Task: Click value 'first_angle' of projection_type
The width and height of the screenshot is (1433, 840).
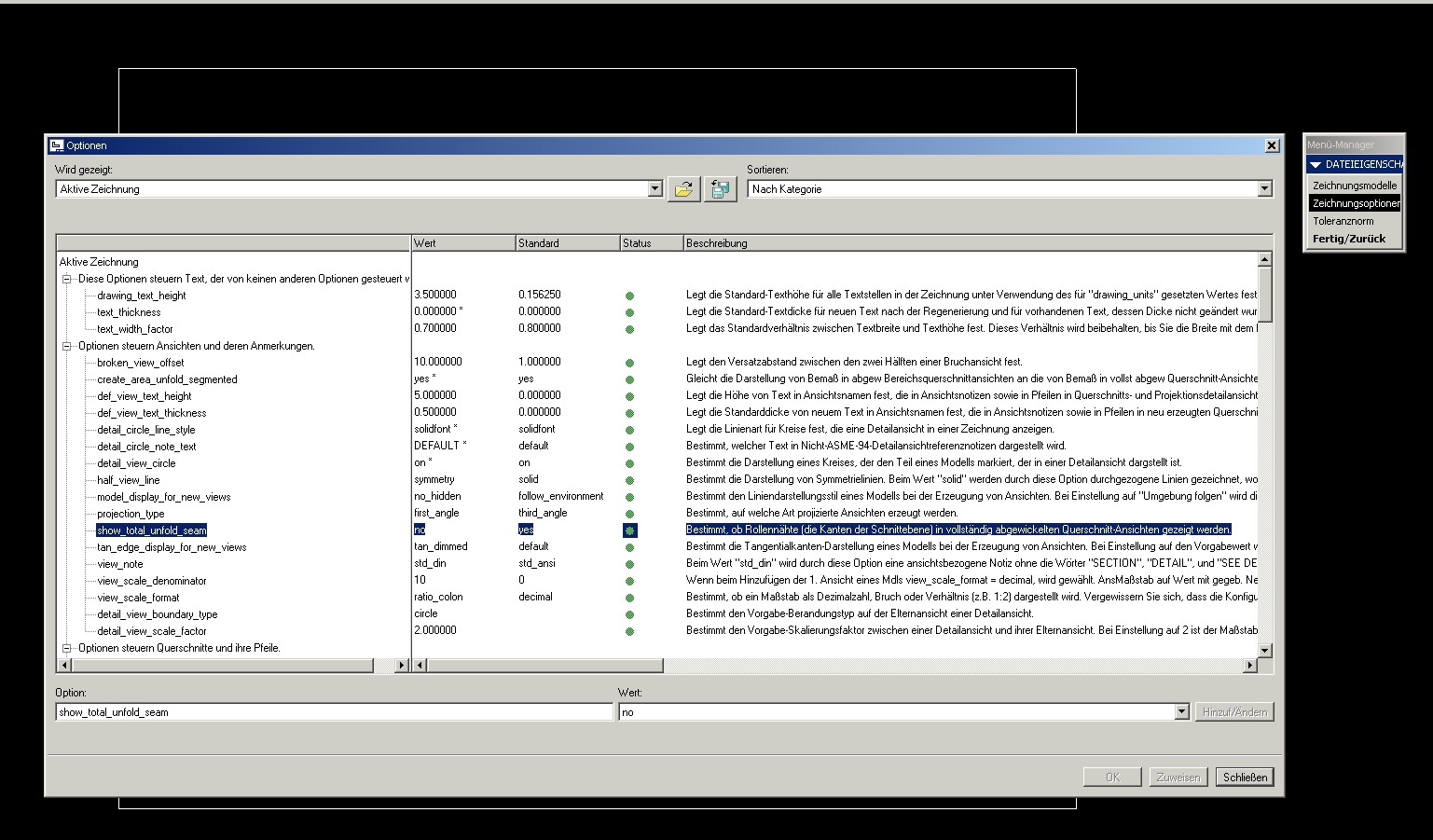Action: coord(436,513)
